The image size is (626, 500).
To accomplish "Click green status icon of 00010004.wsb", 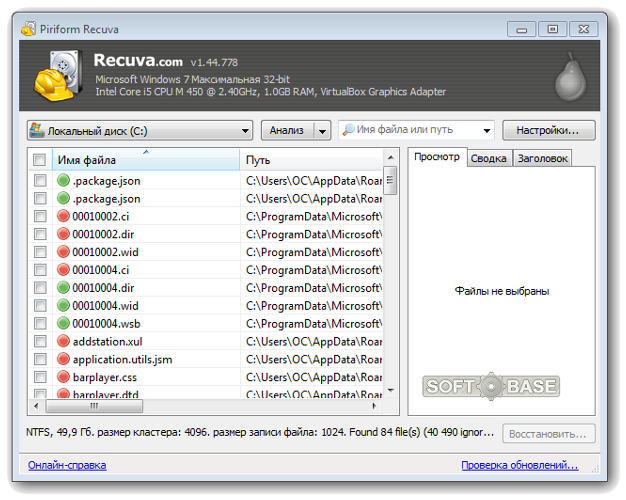I will (x=63, y=323).
